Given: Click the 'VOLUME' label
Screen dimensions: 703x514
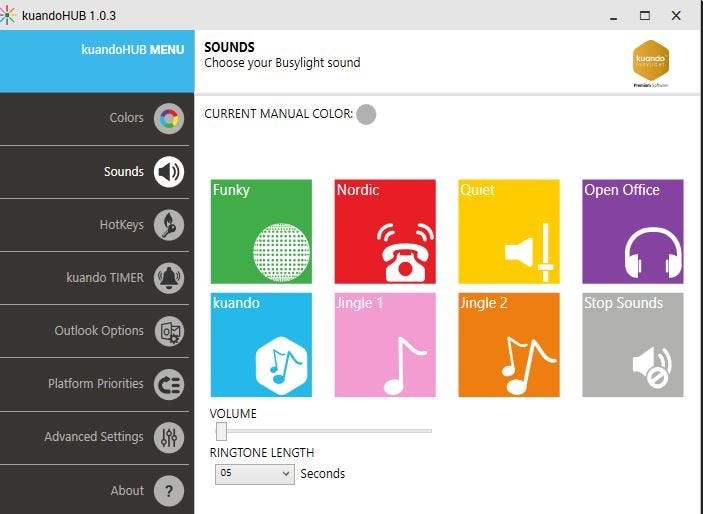Looking at the screenshot, I should 233,414.
